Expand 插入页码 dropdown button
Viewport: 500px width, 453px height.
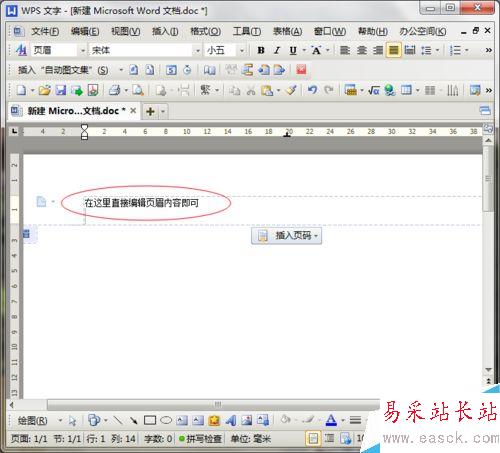(287, 236)
